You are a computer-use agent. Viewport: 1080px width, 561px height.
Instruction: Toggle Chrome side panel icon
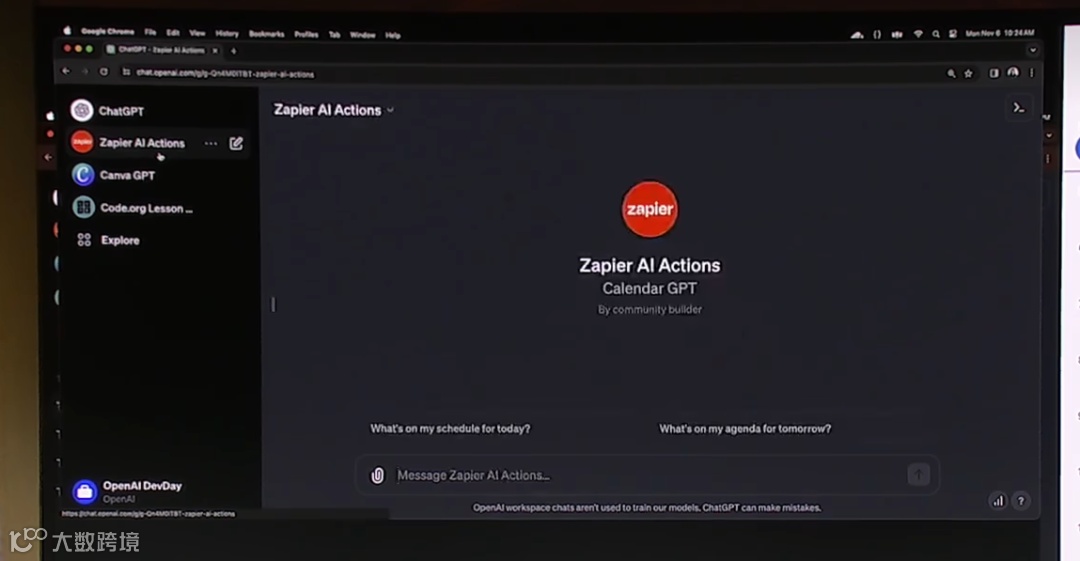pos(994,73)
